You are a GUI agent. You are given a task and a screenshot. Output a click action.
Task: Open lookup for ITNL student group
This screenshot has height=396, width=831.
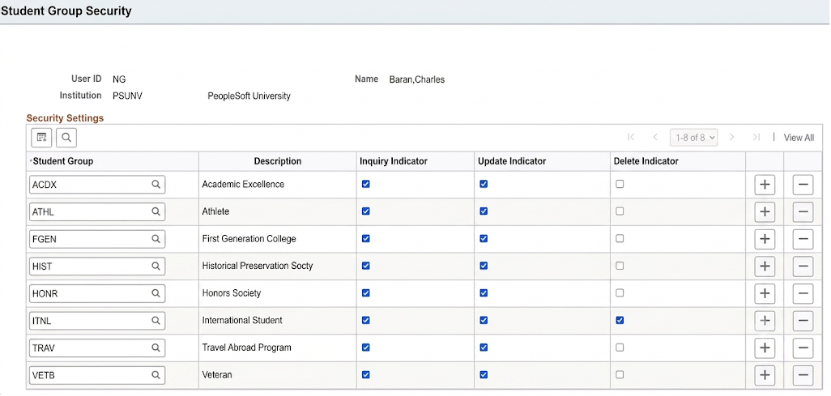point(156,321)
